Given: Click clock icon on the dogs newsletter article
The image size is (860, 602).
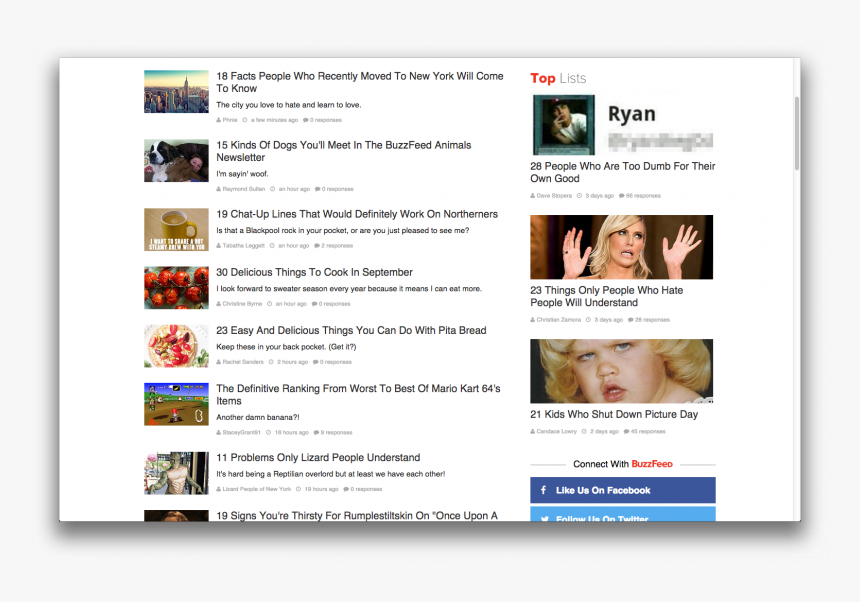Looking at the screenshot, I should pos(273,189).
